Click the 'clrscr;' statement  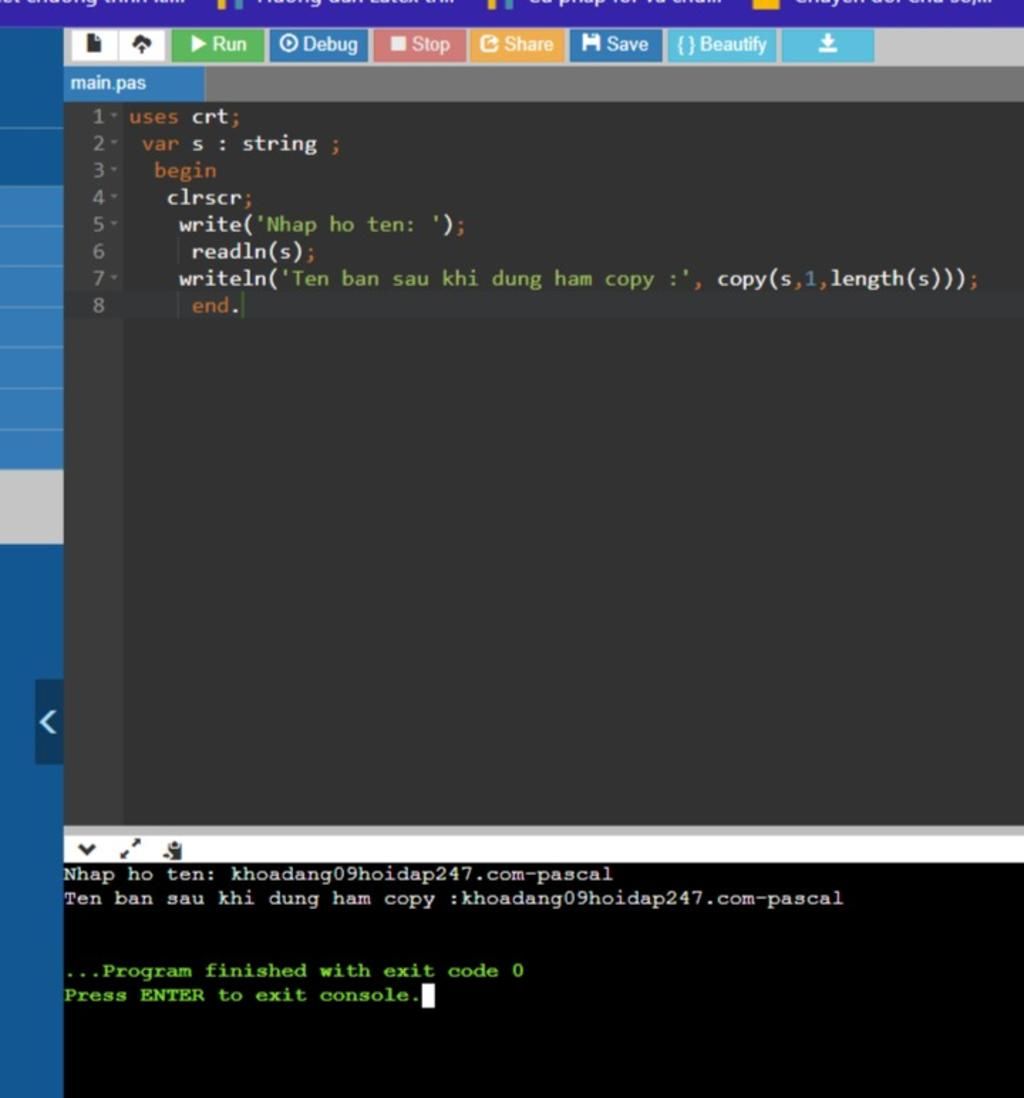(209, 198)
